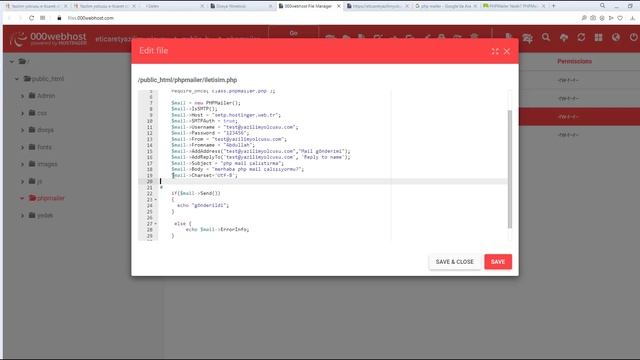
Task: Click the browser tab search magnifier icon
Action: coord(602,6)
